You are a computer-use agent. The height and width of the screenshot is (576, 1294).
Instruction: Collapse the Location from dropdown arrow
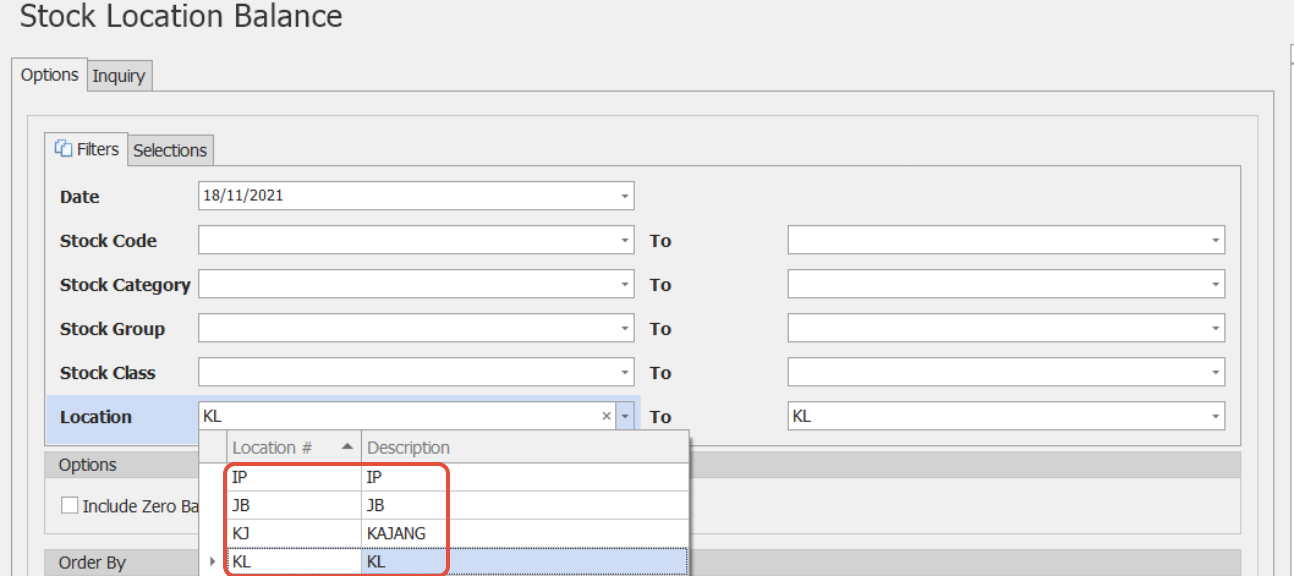click(625, 416)
